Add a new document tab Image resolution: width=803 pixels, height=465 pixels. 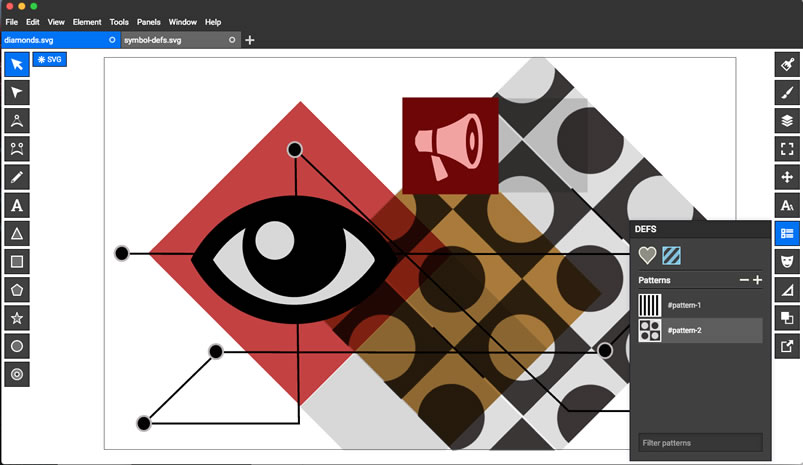[x=250, y=40]
